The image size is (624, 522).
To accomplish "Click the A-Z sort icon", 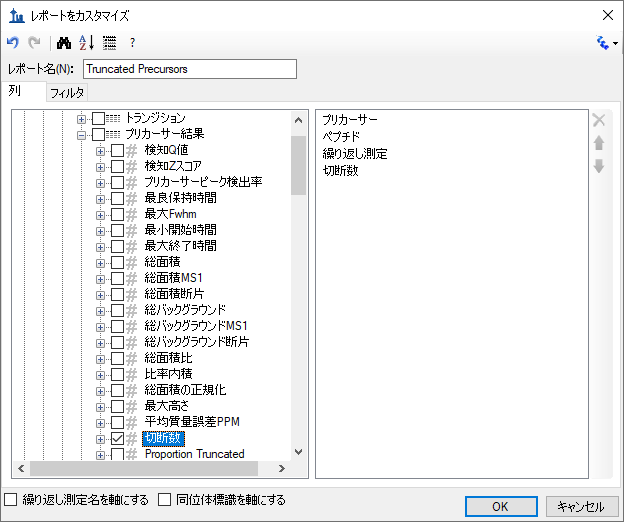I will 86,43.
